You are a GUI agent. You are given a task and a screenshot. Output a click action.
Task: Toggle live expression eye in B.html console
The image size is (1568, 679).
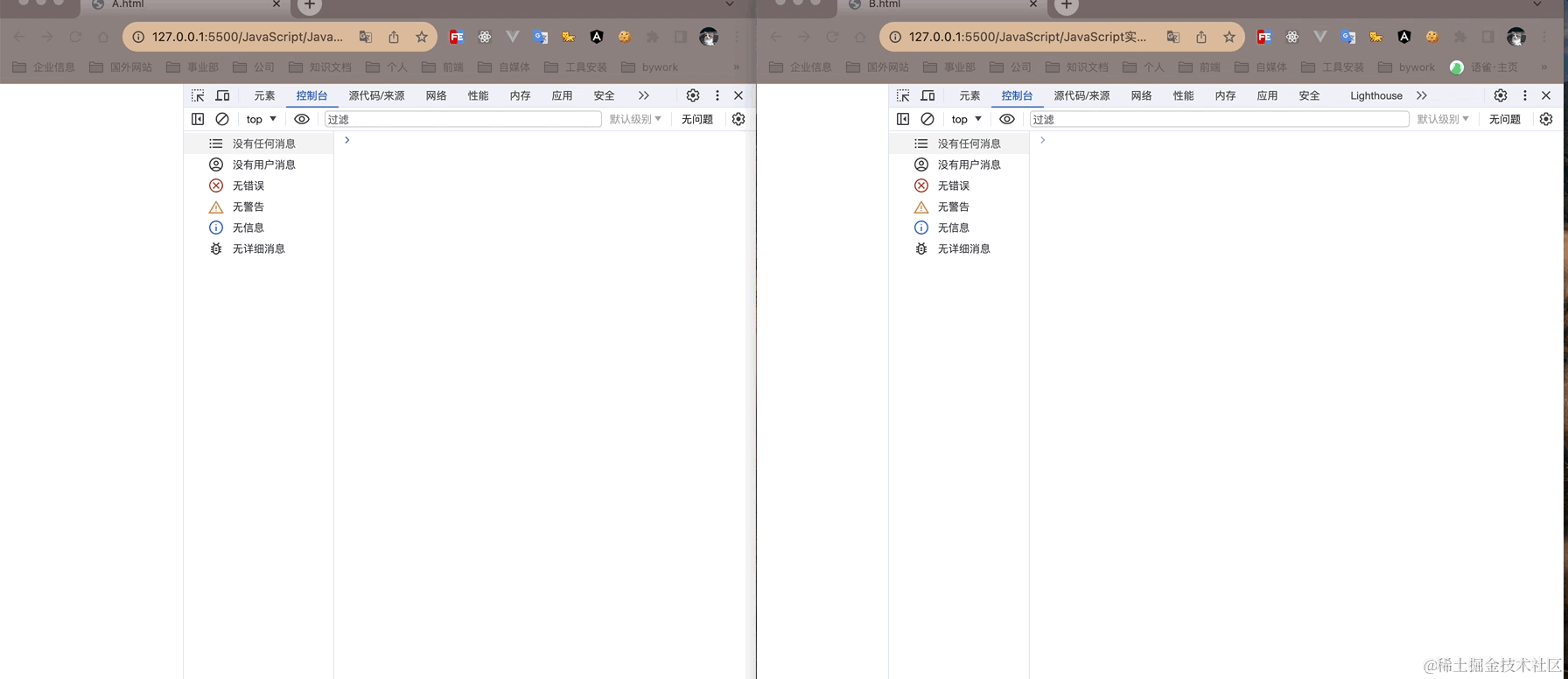1007,119
